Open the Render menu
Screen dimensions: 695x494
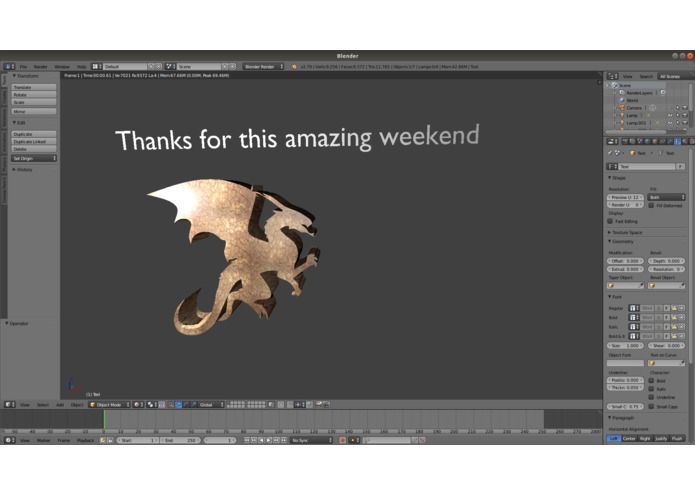[40, 66]
